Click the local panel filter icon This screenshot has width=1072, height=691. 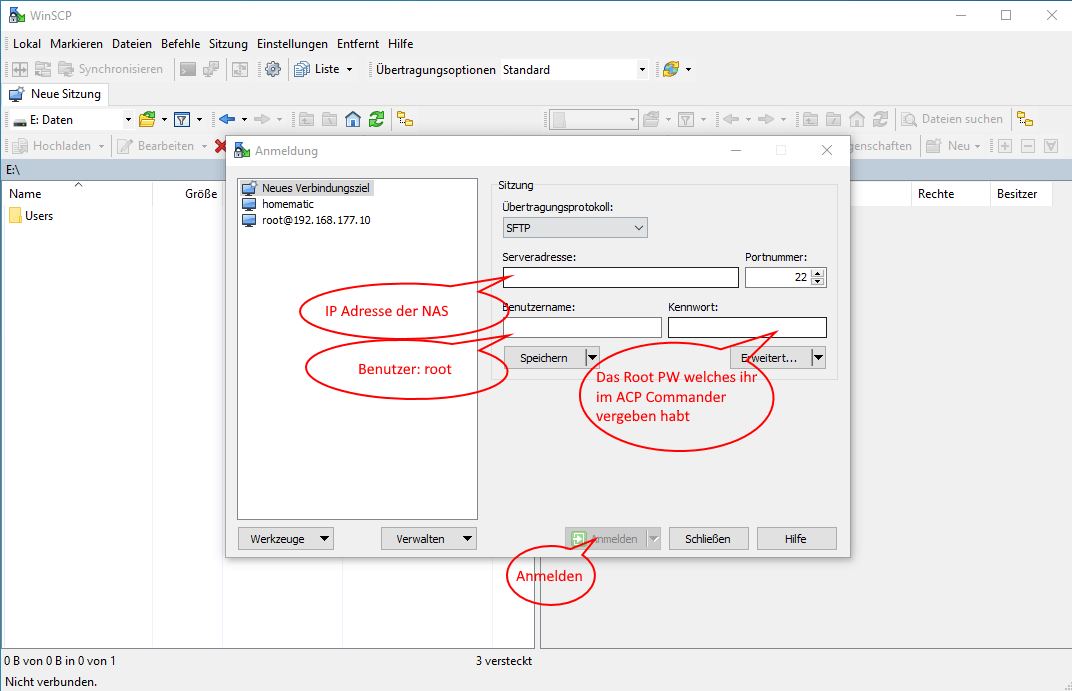pyautogui.click(x=182, y=120)
